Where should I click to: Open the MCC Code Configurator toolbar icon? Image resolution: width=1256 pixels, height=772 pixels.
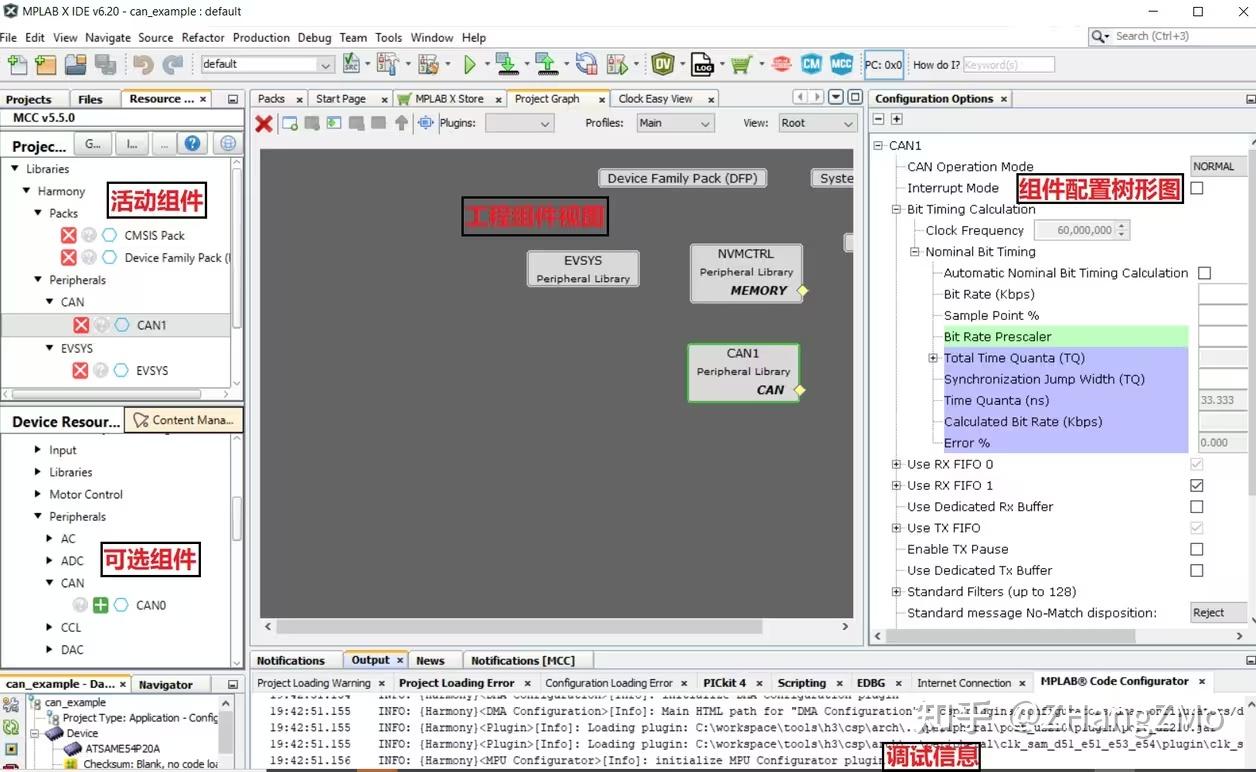(x=842, y=64)
